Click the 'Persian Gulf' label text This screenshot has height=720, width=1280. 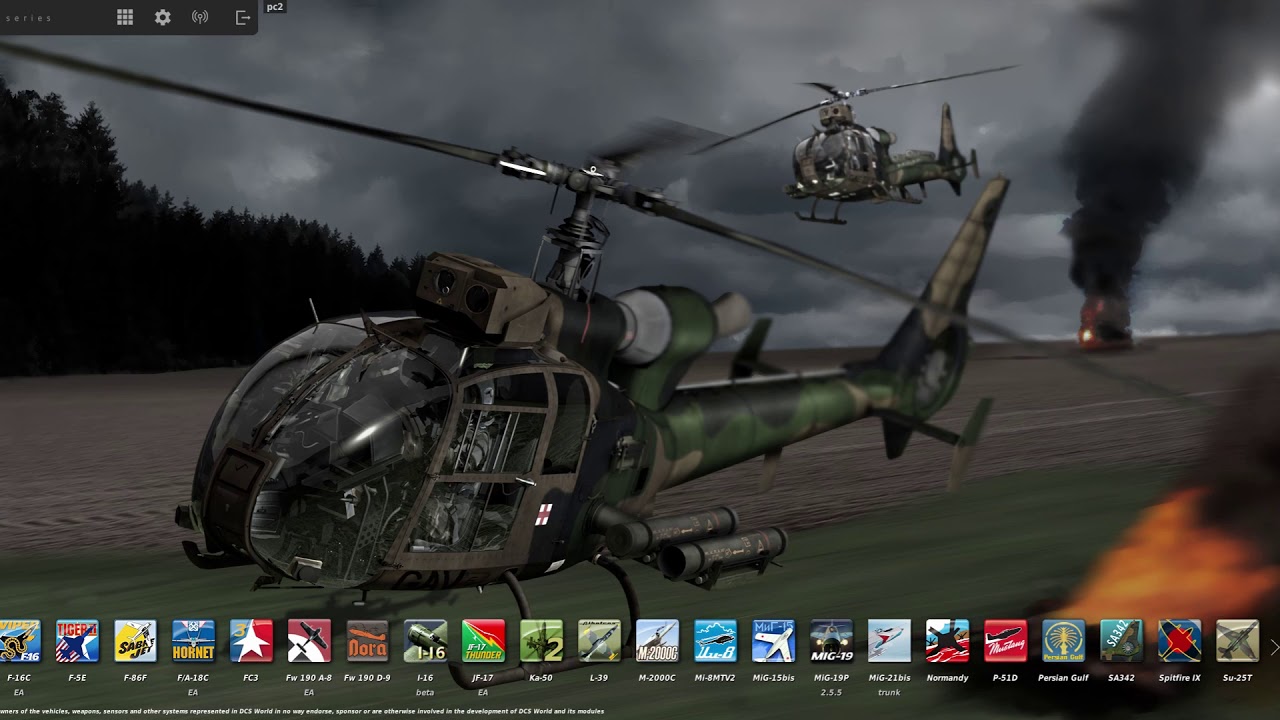[x=1063, y=678]
